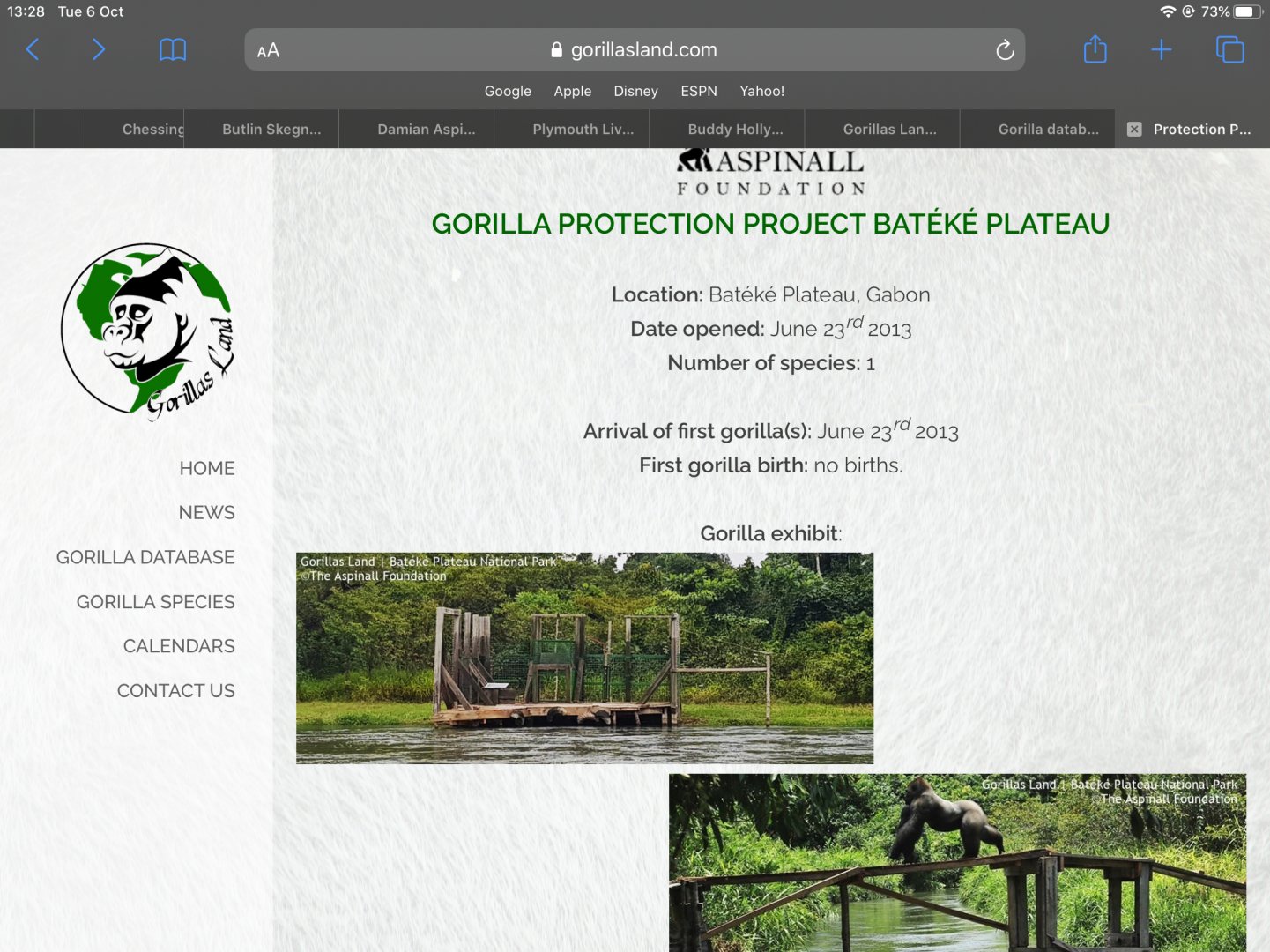Switch to the Buddy Holly tab
This screenshot has height=952, width=1270.
(x=735, y=129)
